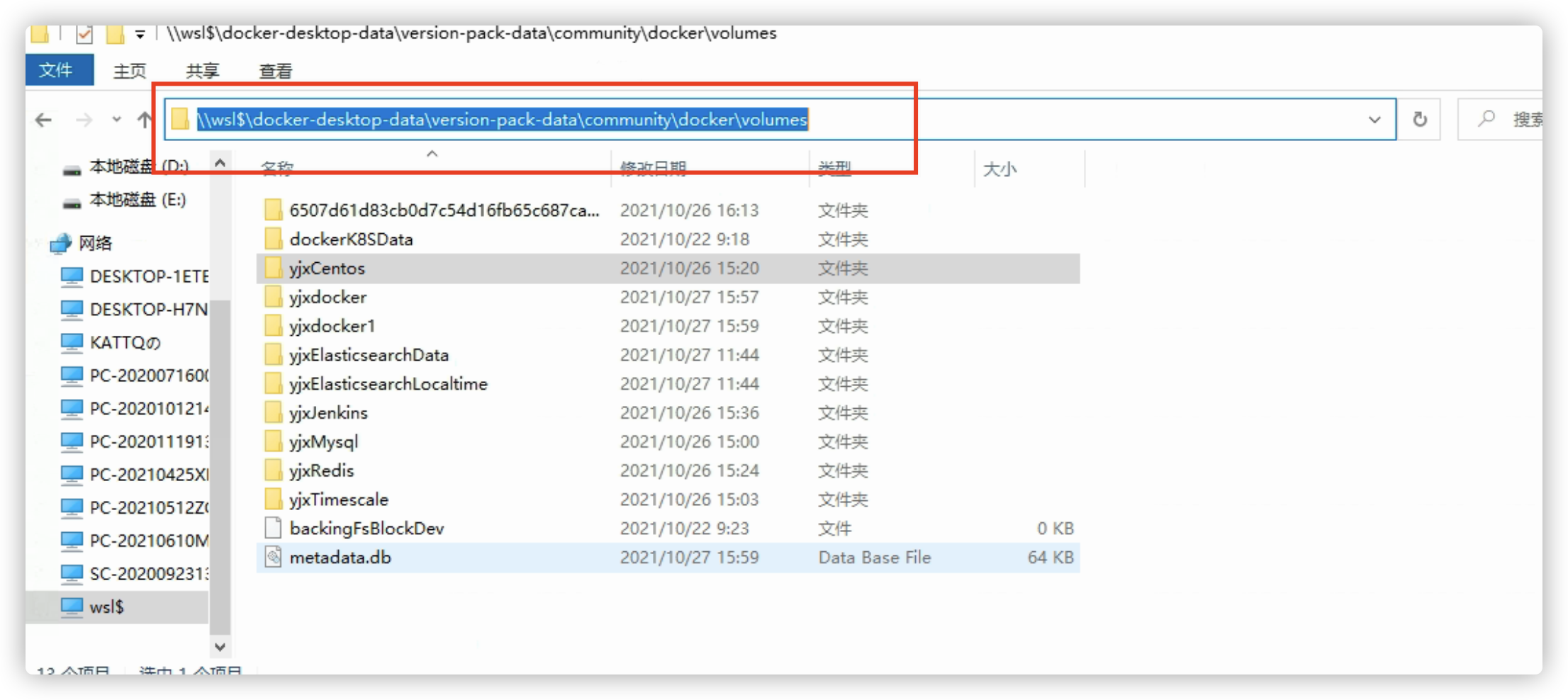The height and width of the screenshot is (700, 1568).
Task: Switch to the 查看 ribbon tab
Action: (x=274, y=70)
